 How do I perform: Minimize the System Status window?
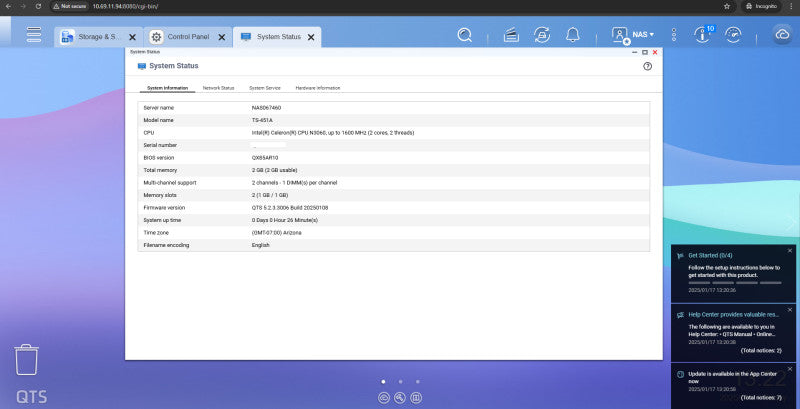(635, 52)
